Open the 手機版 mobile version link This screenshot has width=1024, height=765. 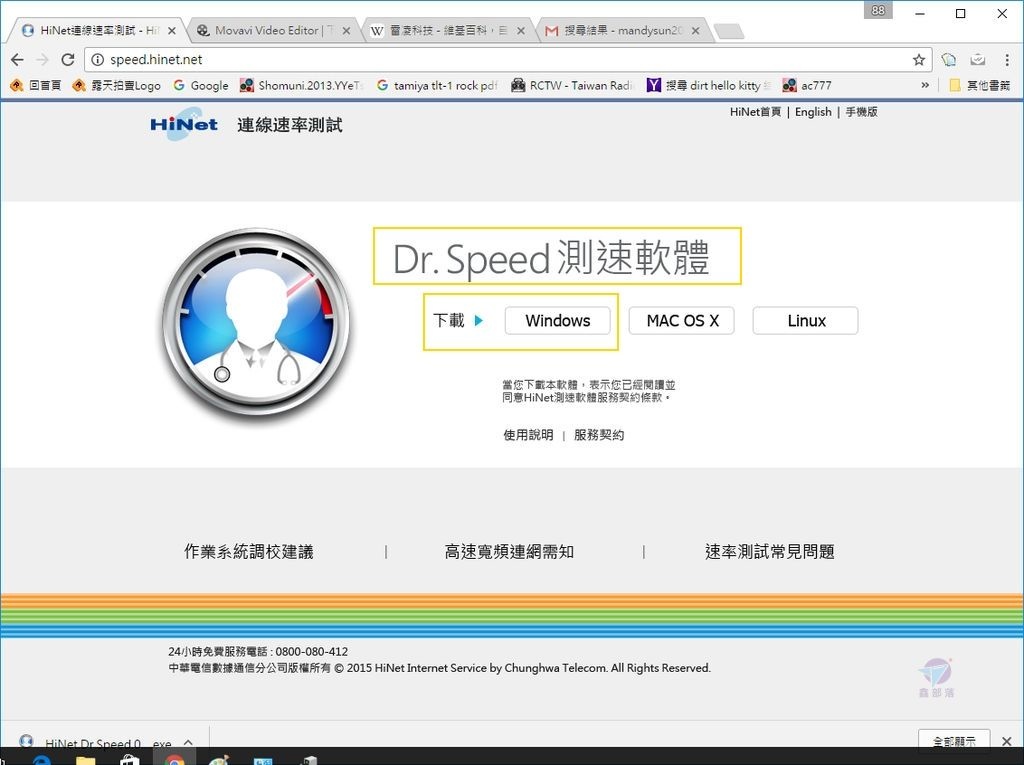(861, 112)
